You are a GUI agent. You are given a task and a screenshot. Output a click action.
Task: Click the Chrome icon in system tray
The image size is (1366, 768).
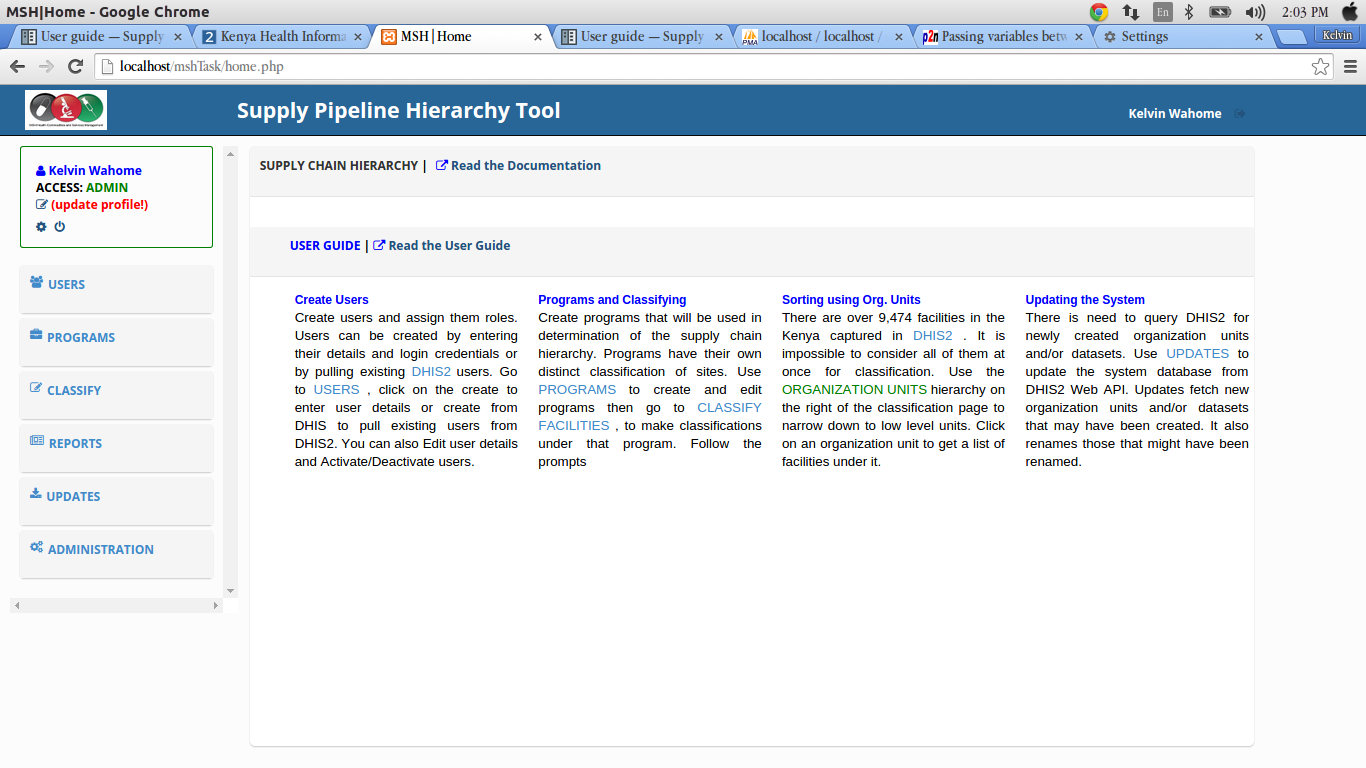[x=1099, y=12]
